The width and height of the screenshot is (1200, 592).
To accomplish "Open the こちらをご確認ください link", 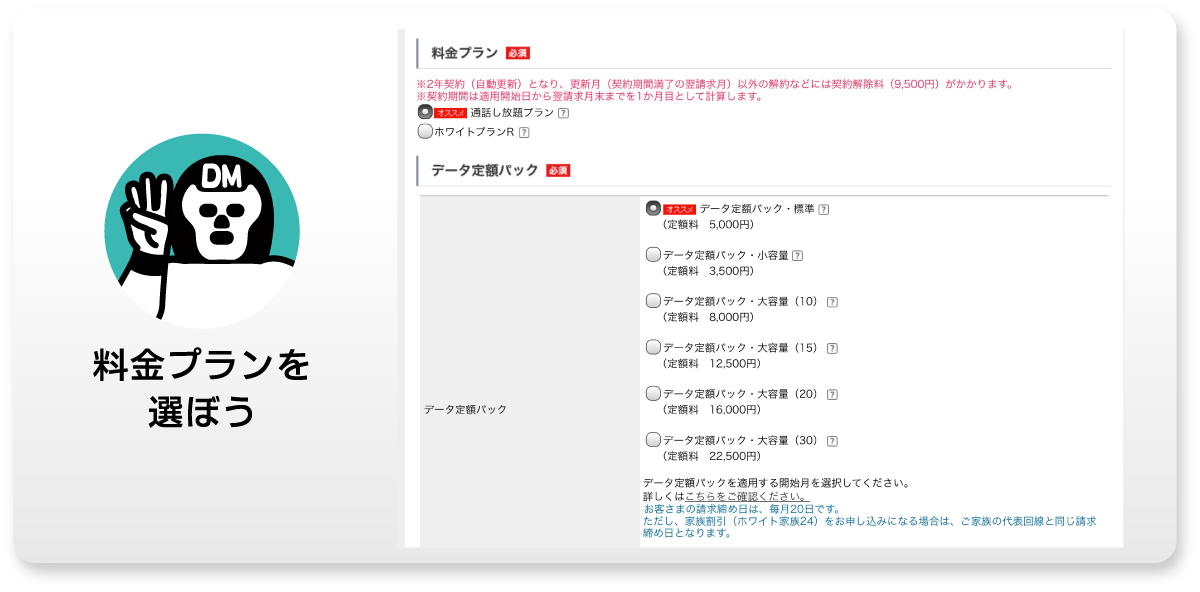I will click(746, 496).
